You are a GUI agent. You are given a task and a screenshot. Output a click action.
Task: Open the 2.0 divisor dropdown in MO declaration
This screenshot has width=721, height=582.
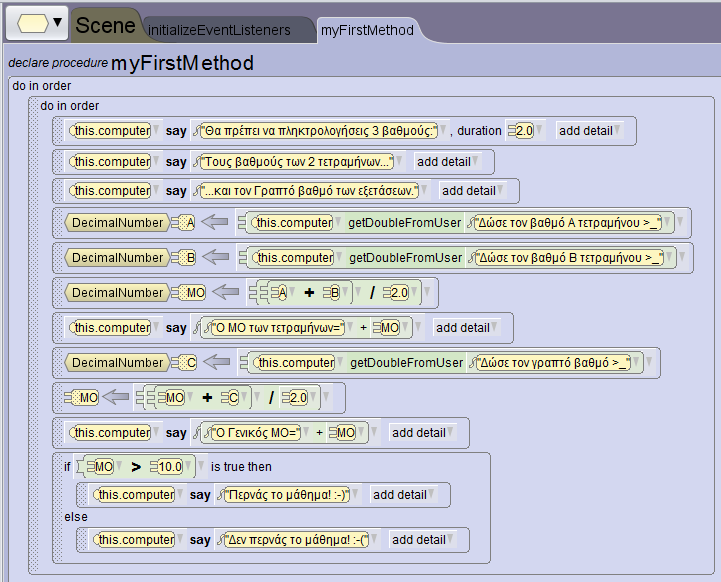[x=414, y=292]
